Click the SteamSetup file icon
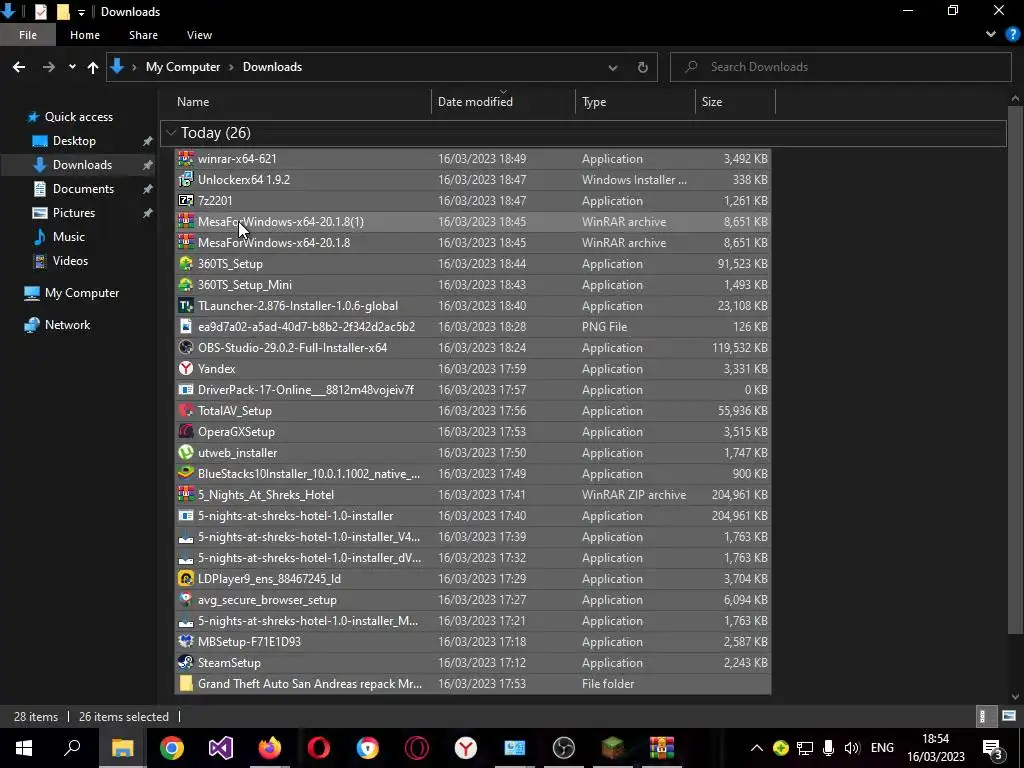This screenshot has height=768, width=1024. click(x=186, y=662)
